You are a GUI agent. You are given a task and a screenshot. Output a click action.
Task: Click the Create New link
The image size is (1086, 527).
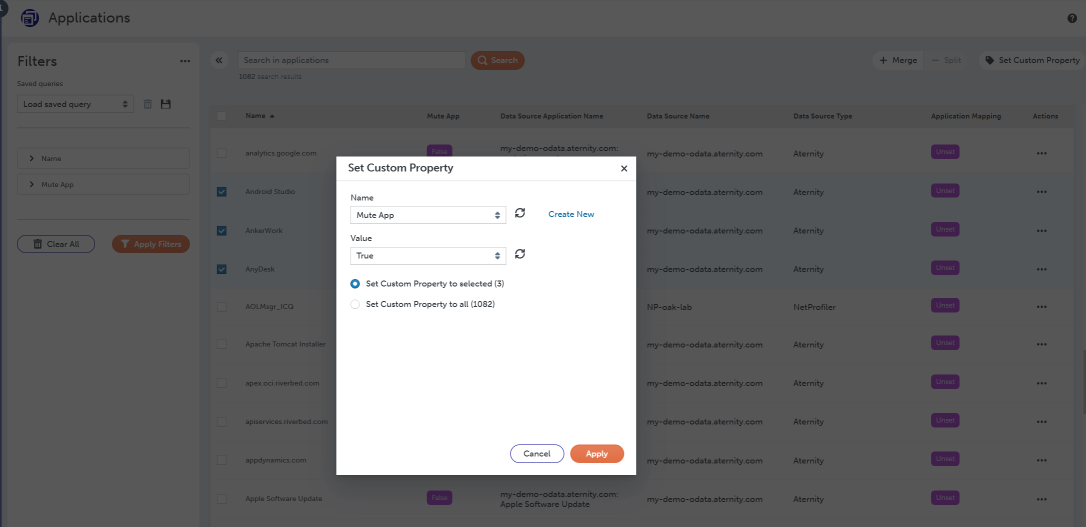click(571, 215)
